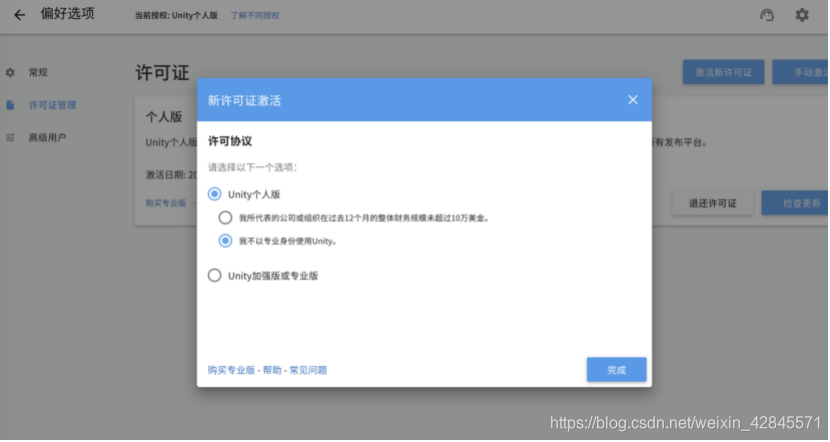The height and width of the screenshot is (442, 830).
Task: Open the 常规 preferences section
Action: 38,73
